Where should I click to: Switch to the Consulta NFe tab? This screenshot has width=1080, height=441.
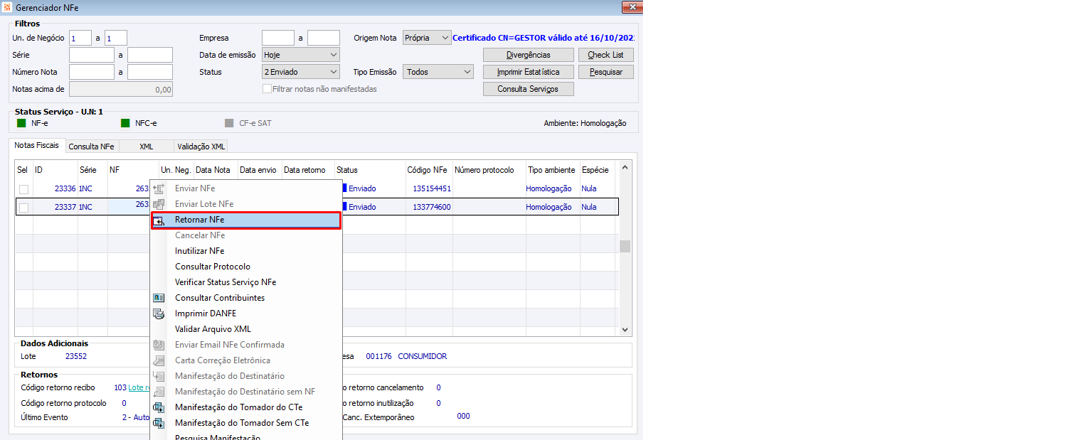(x=91, y=147)
